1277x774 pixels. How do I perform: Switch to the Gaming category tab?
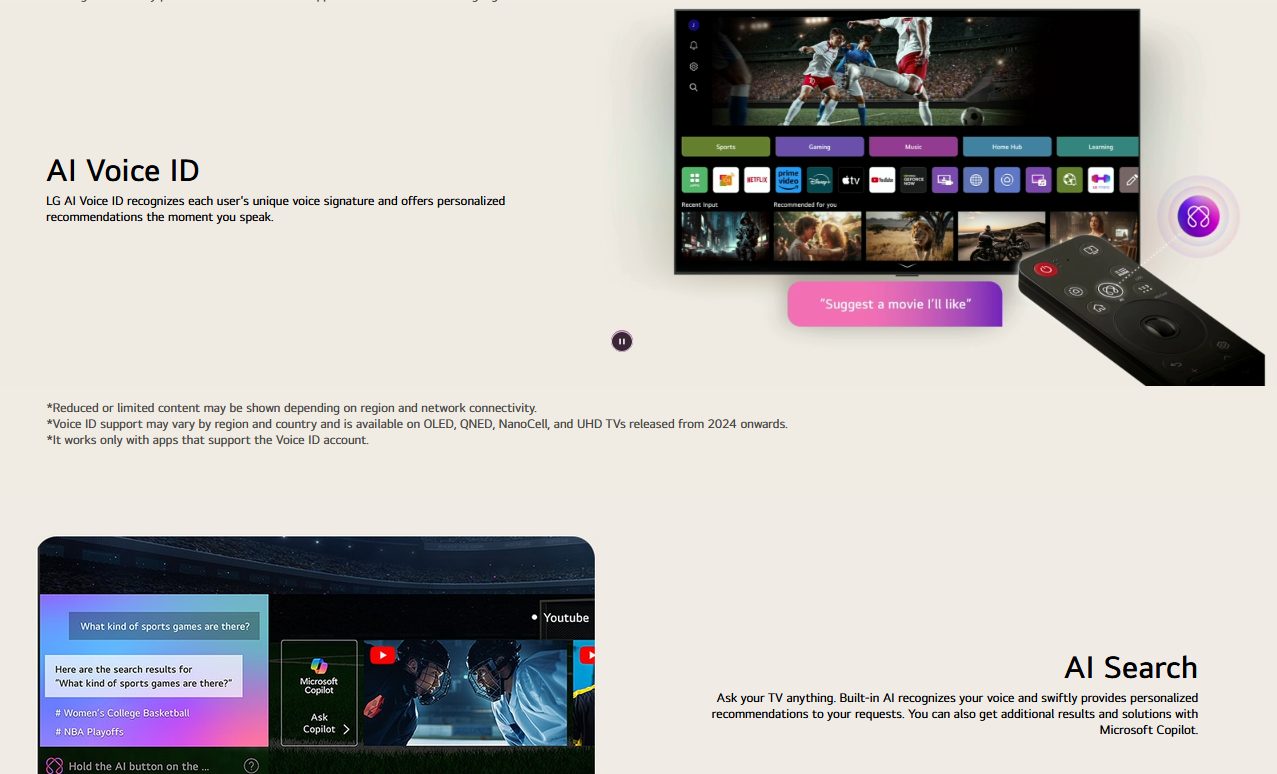819,147
